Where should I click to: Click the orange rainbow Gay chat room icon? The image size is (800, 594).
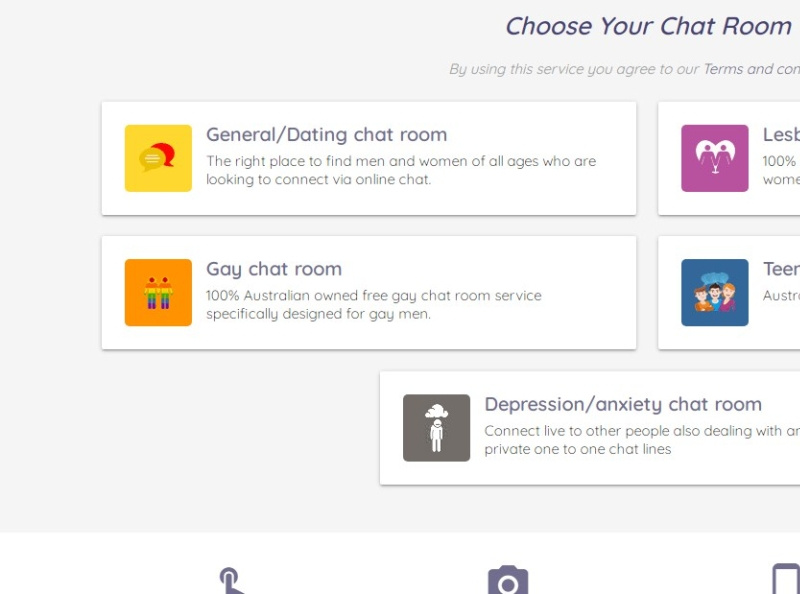pyautogui.click(x=158, y=292)
